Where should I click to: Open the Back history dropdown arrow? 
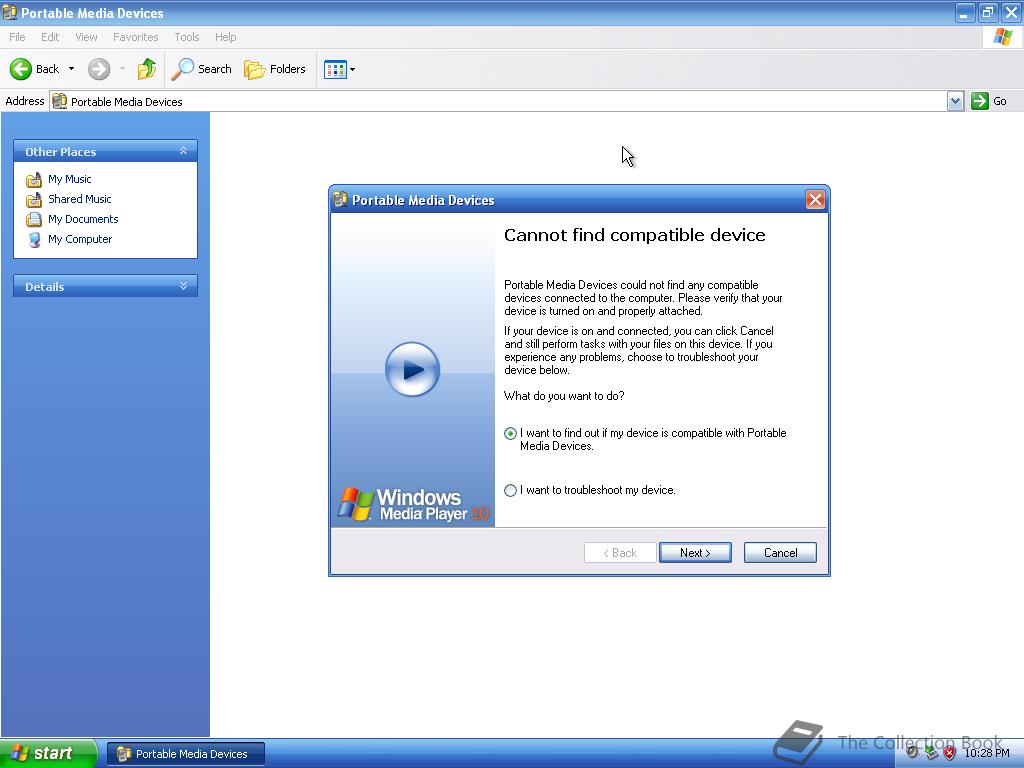pos(71,69)
